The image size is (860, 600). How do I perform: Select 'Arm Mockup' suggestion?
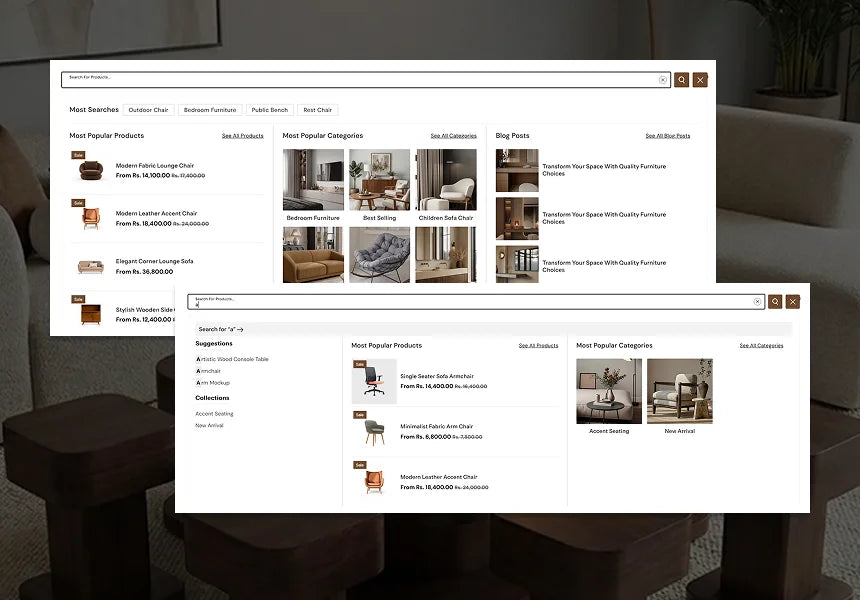(x=213, y=383)
